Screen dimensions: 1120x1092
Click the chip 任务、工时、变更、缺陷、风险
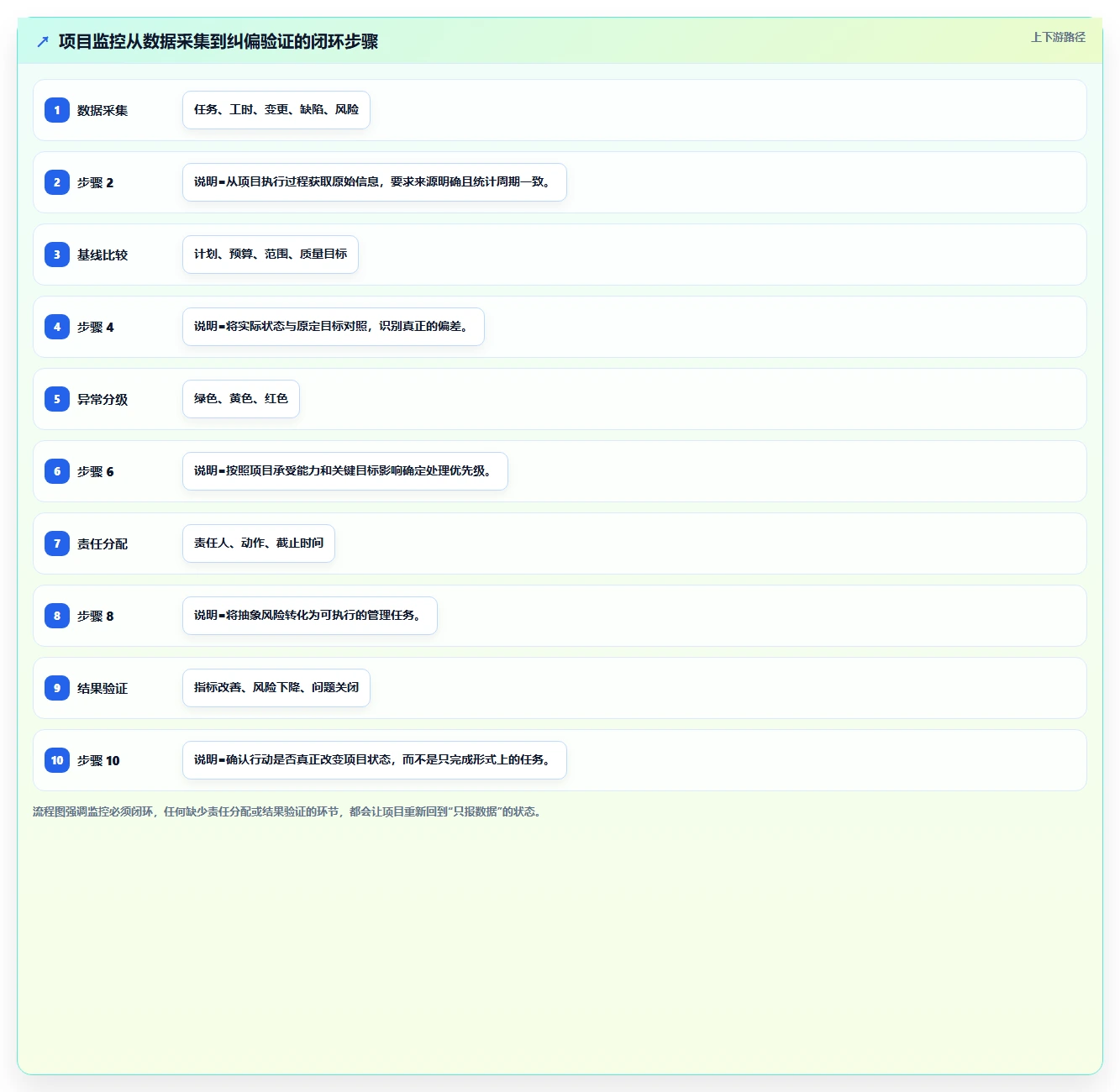[x=276, y=110]
